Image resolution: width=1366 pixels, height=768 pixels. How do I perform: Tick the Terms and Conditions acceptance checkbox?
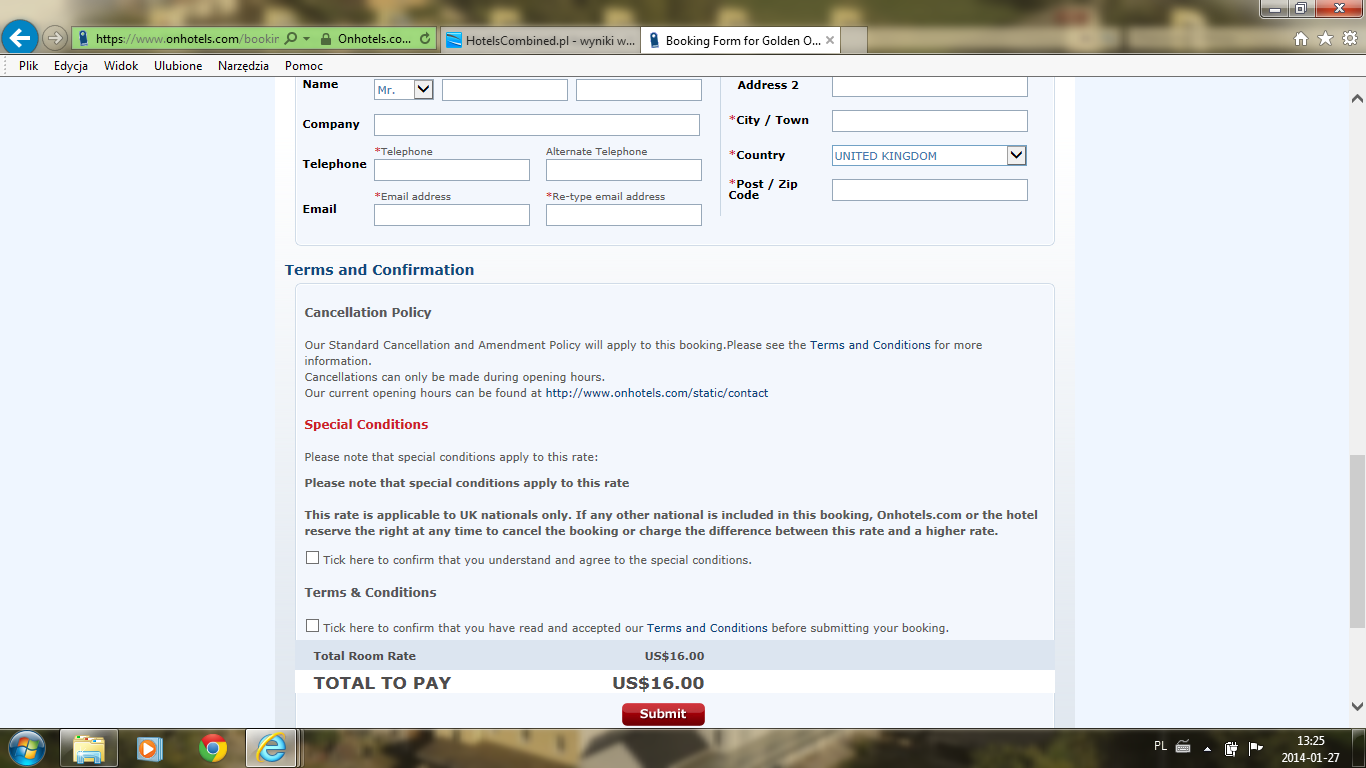coord(313,626)
